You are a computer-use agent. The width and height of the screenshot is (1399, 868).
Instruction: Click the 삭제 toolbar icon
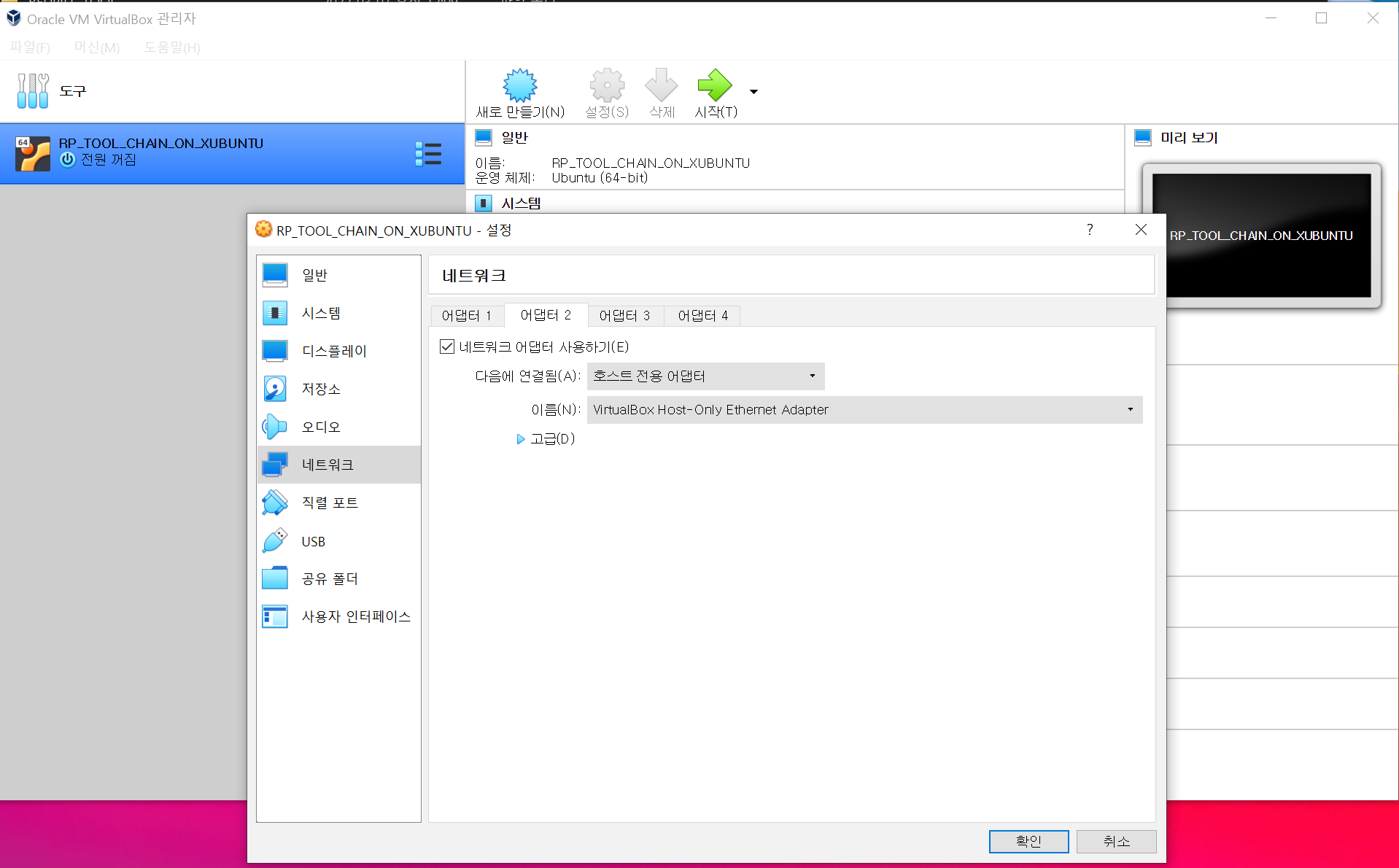click(x=662, y=85)
